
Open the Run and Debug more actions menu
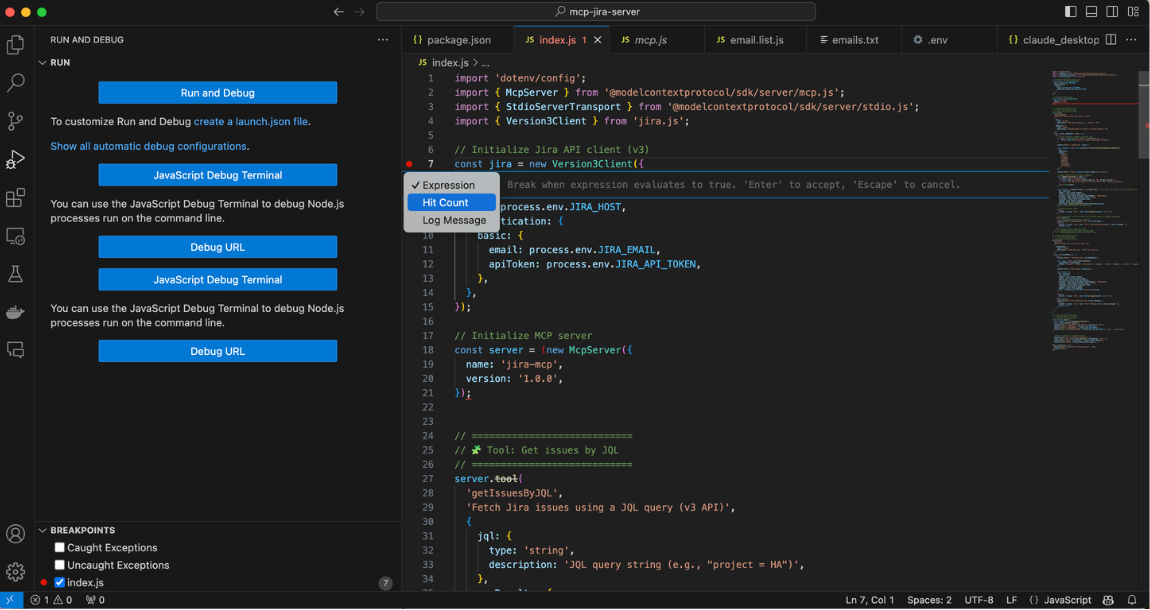tap(382, 40)
